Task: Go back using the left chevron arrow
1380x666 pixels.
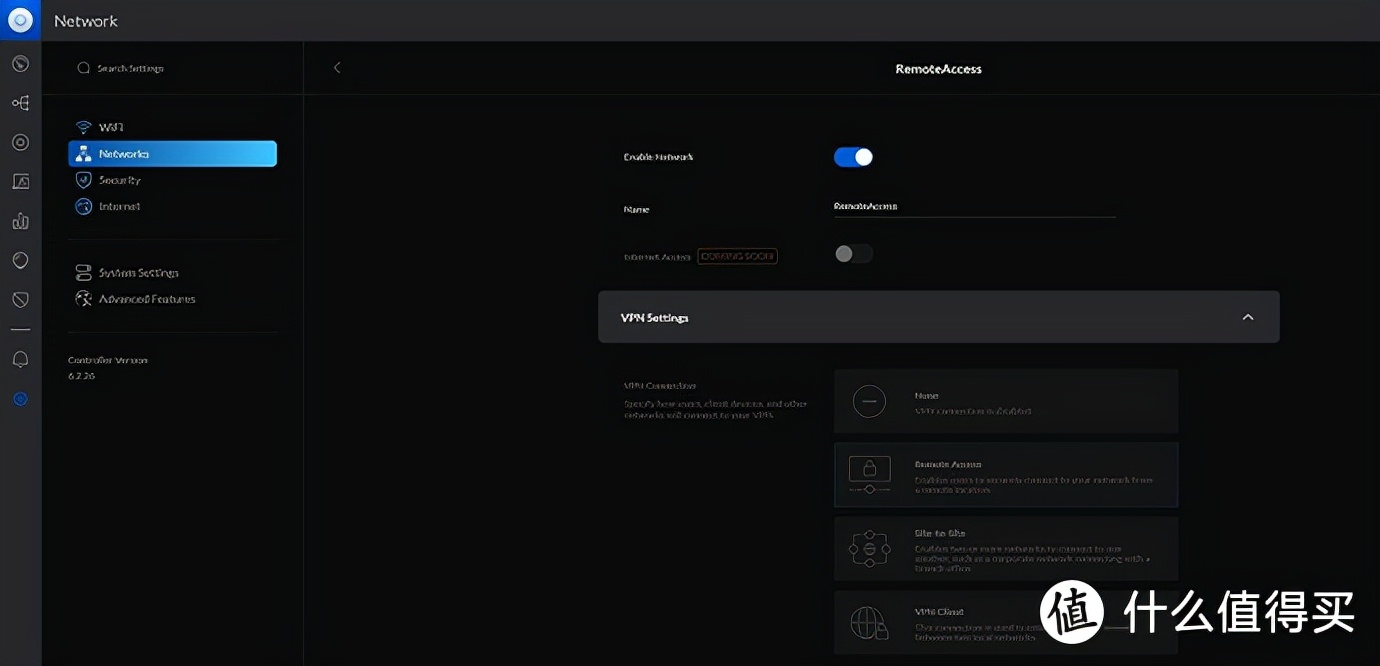Action: point(337,68)
